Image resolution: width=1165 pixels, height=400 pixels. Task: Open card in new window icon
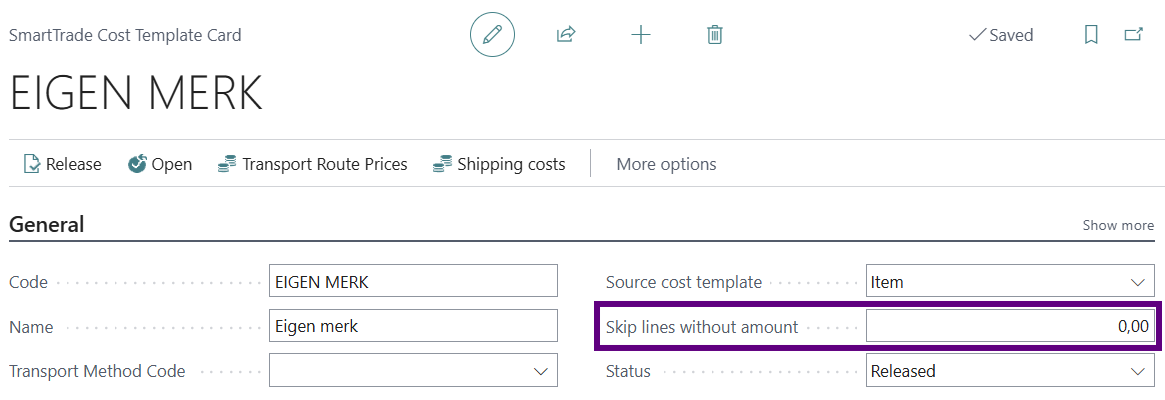click(1134, 35)
